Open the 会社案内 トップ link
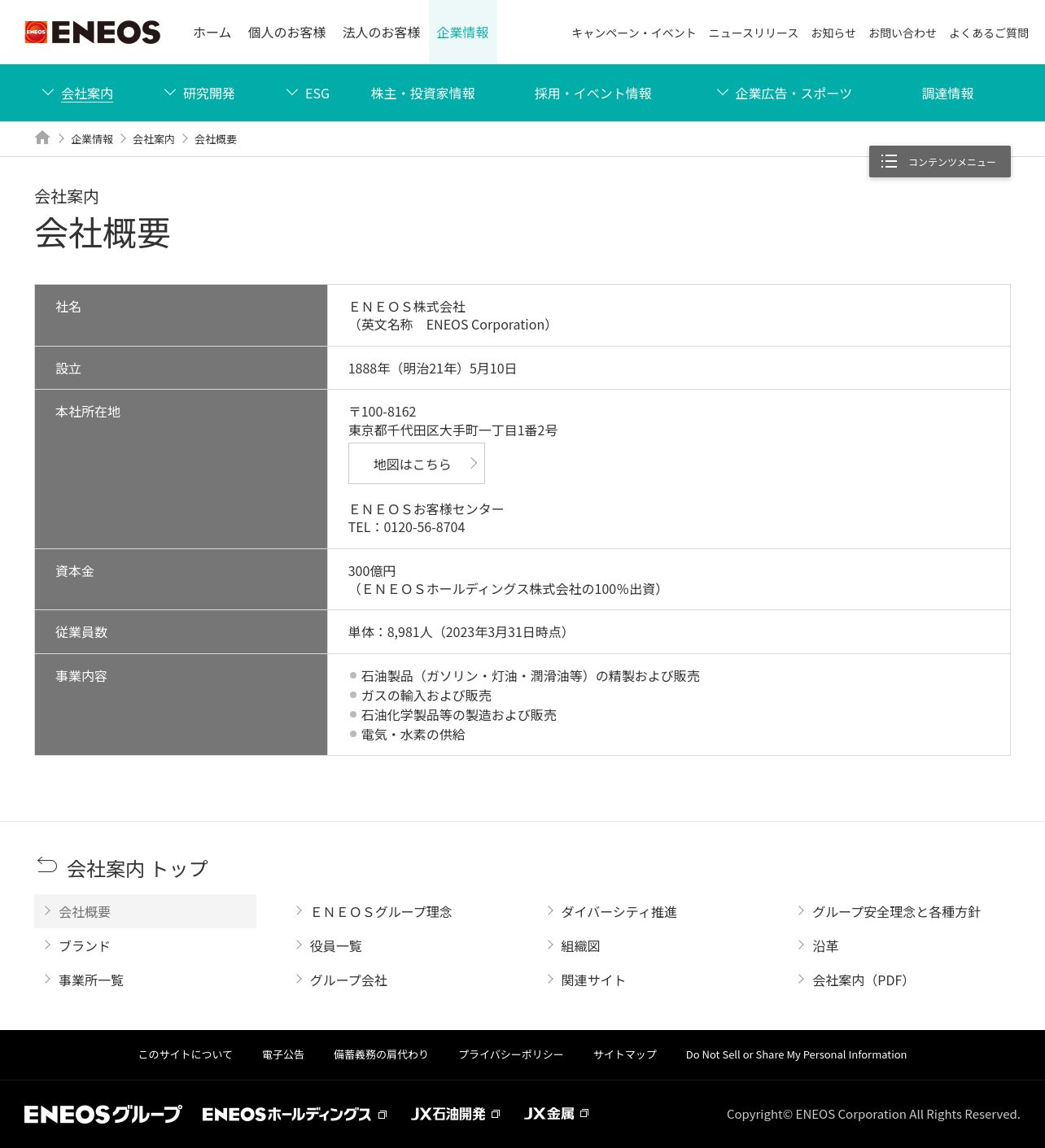1045x1148 pixels. (138, 869)
